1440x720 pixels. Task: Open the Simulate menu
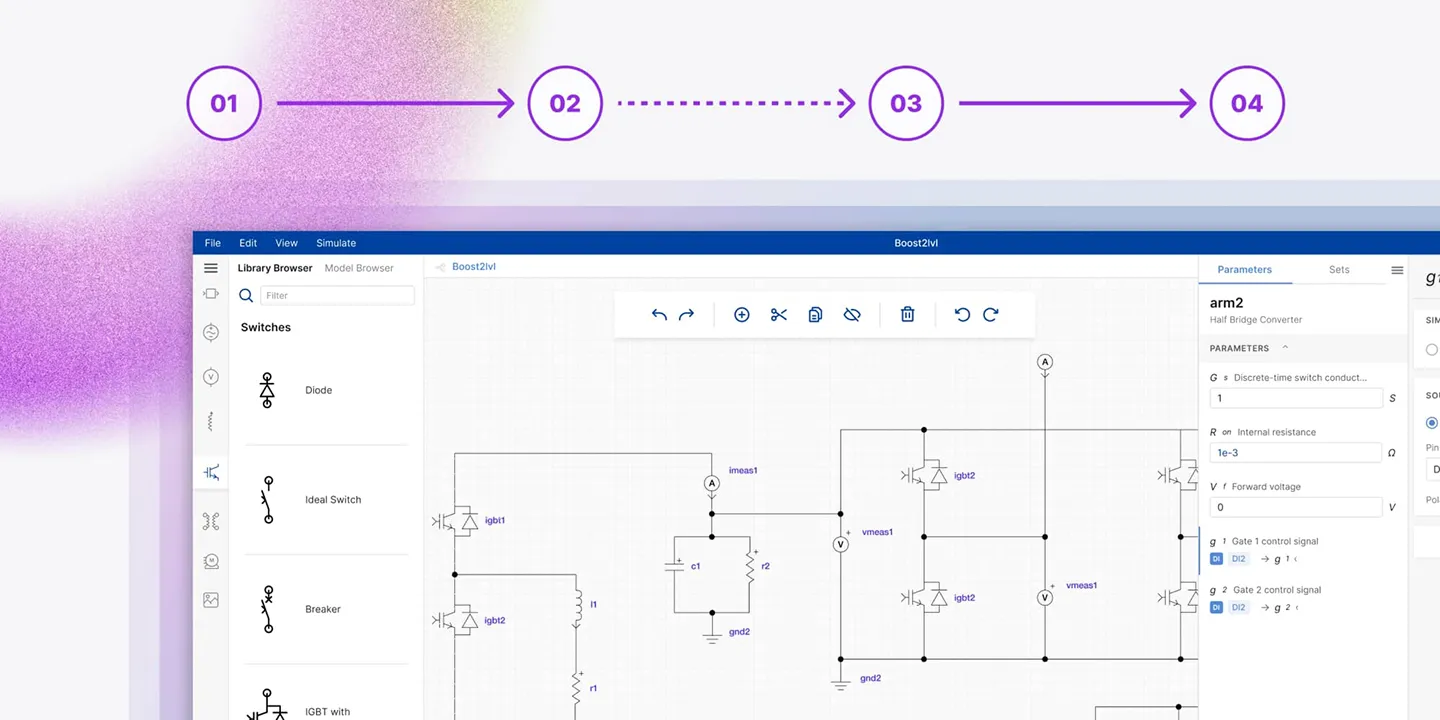(x=336, y=243)
